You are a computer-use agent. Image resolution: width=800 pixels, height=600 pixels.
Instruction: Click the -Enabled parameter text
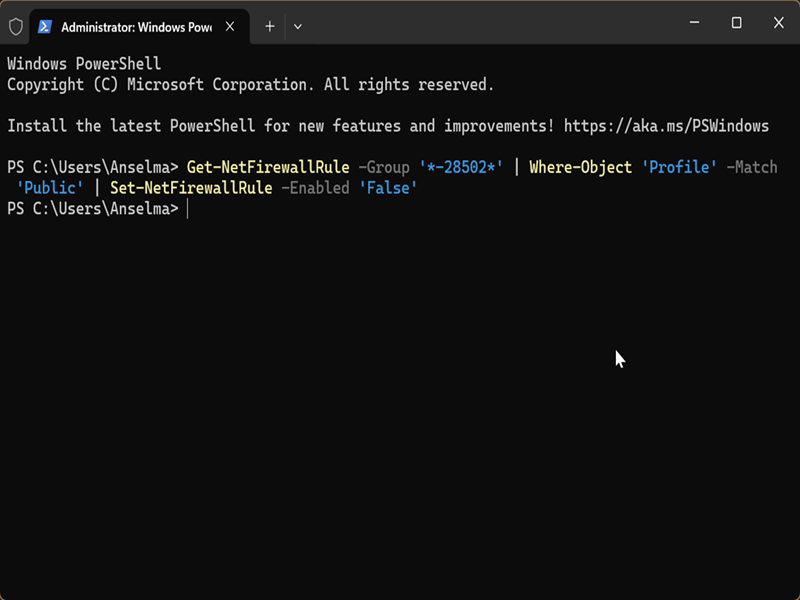tap(315, 188)
